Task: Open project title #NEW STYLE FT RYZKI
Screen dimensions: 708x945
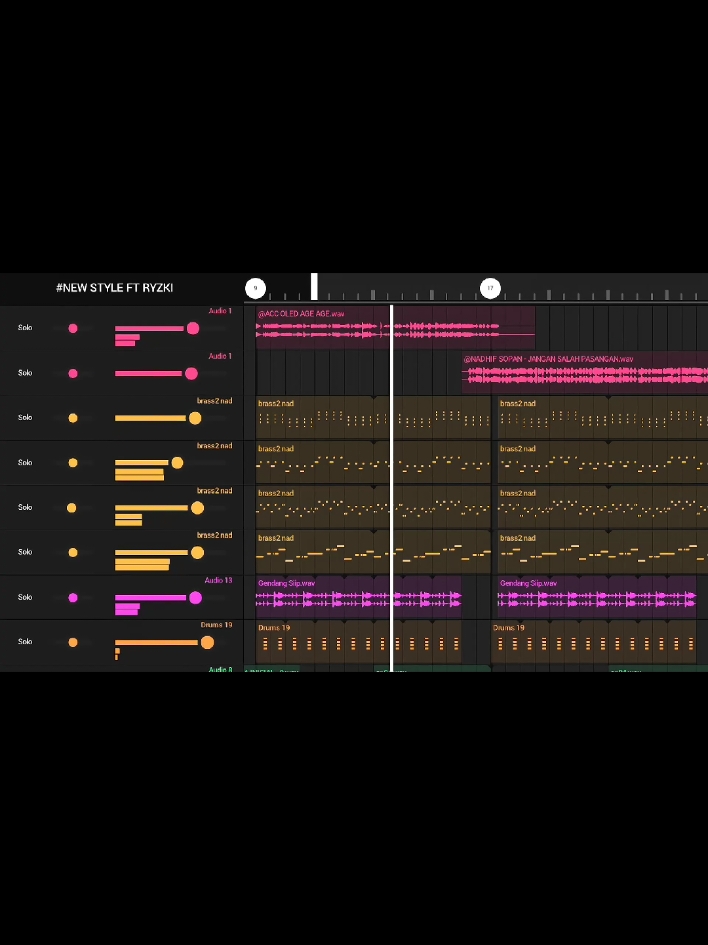Action: click(x=114, y=288)
